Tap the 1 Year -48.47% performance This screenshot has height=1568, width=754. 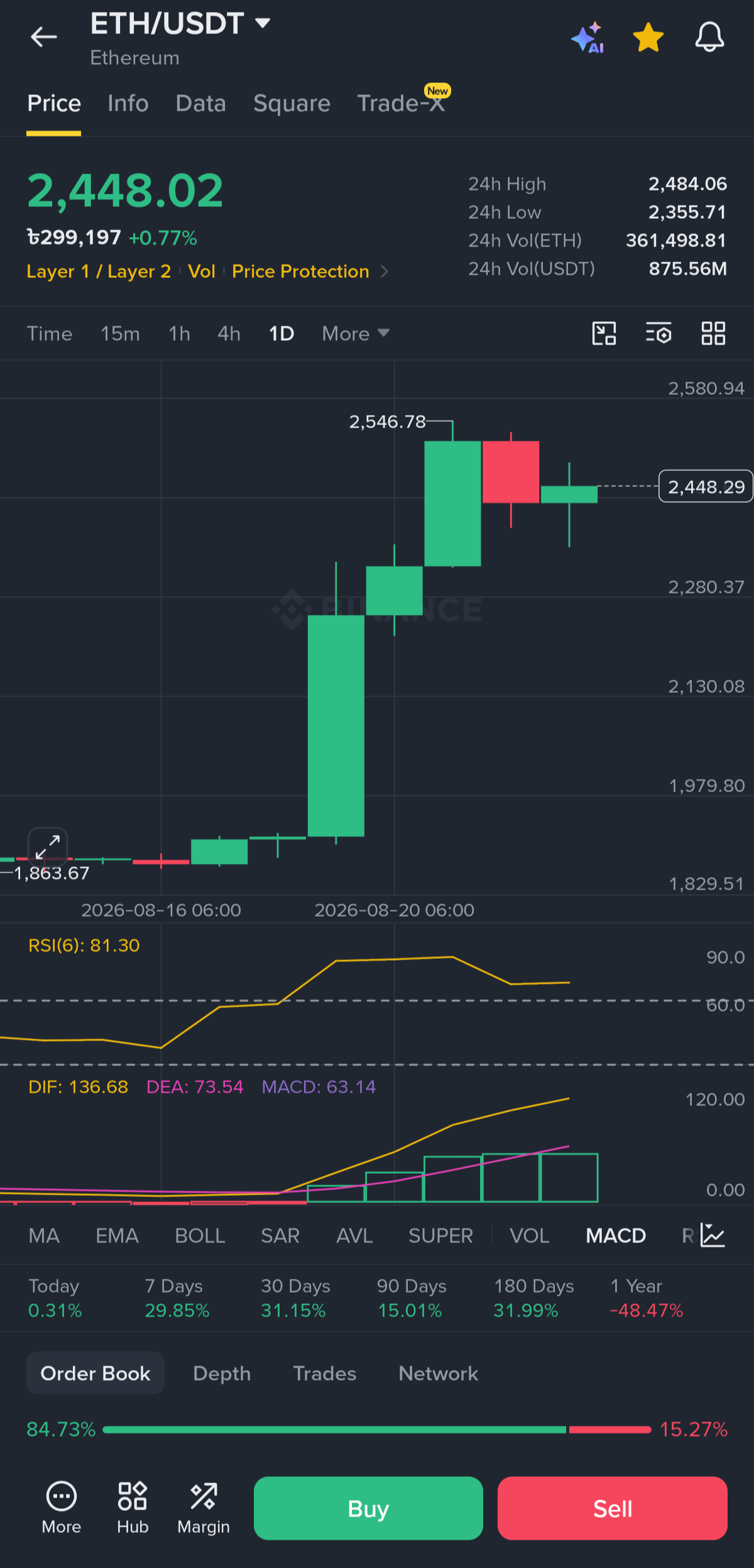647,1298
